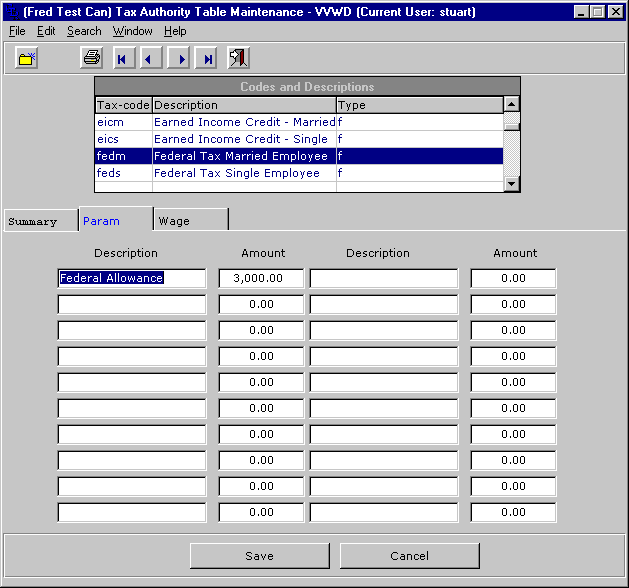Open the File menu
The image size is (629, 588).
(17, 31)
